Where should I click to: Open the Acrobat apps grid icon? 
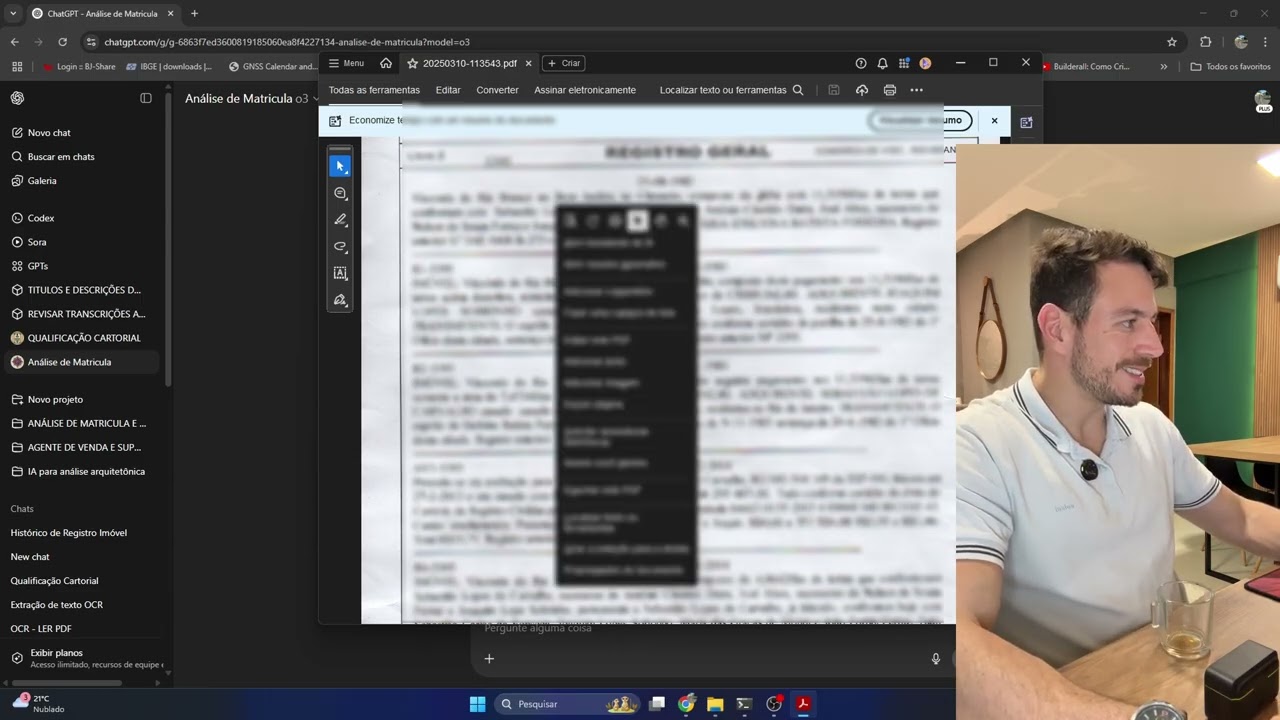pos(904,63)
